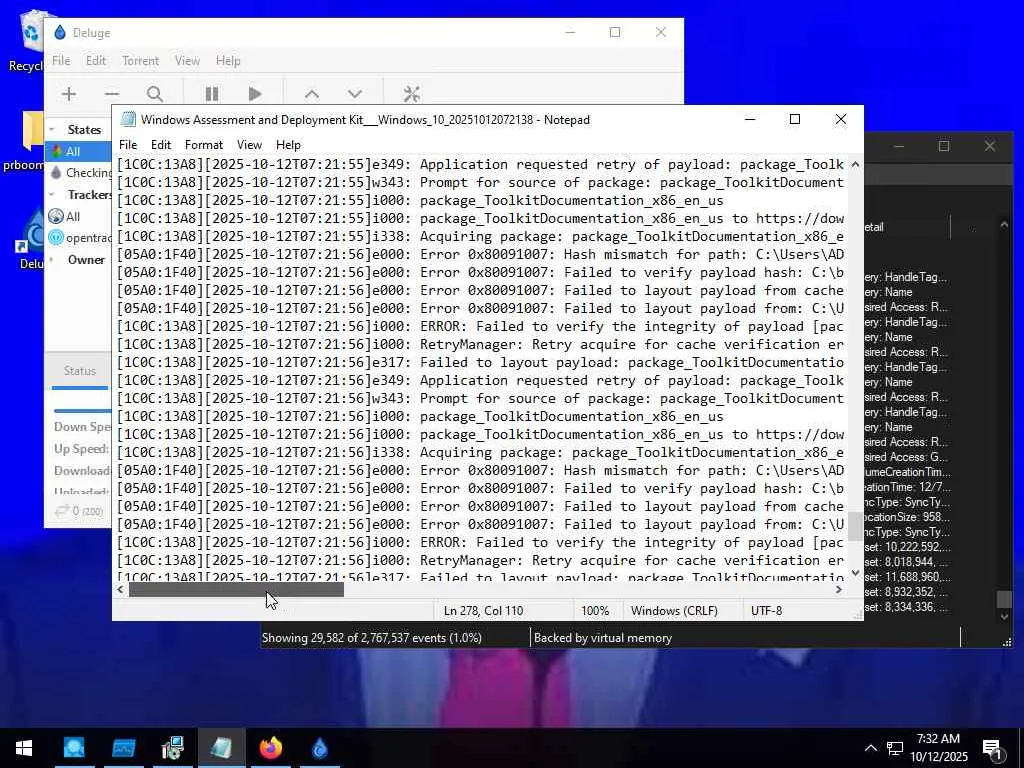1024x768 pixels.
Task: Click 'Showing 29,582 of 2,767,537 events' status
Action: pyautogui.click(x=372, y=638)
